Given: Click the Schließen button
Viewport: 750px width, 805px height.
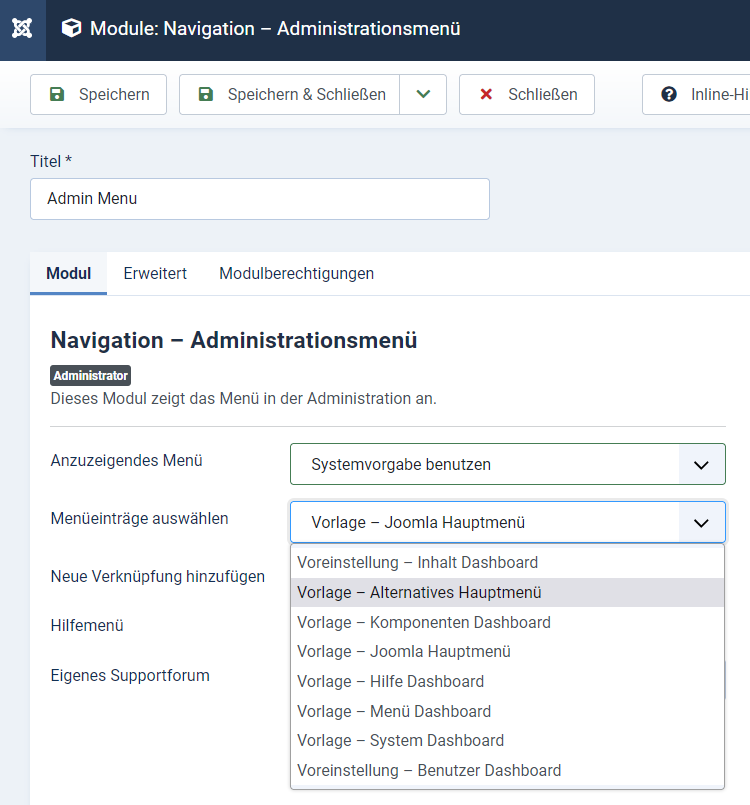Looking at the screenshot, I should click(x=527, y=95).
